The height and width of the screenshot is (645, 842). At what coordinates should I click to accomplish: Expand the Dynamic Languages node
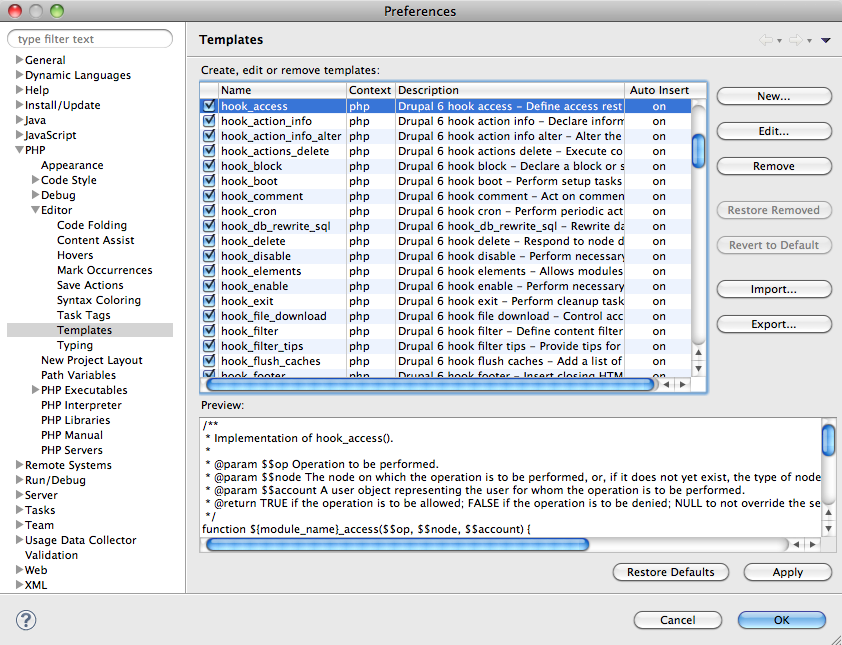coord(19,75)
